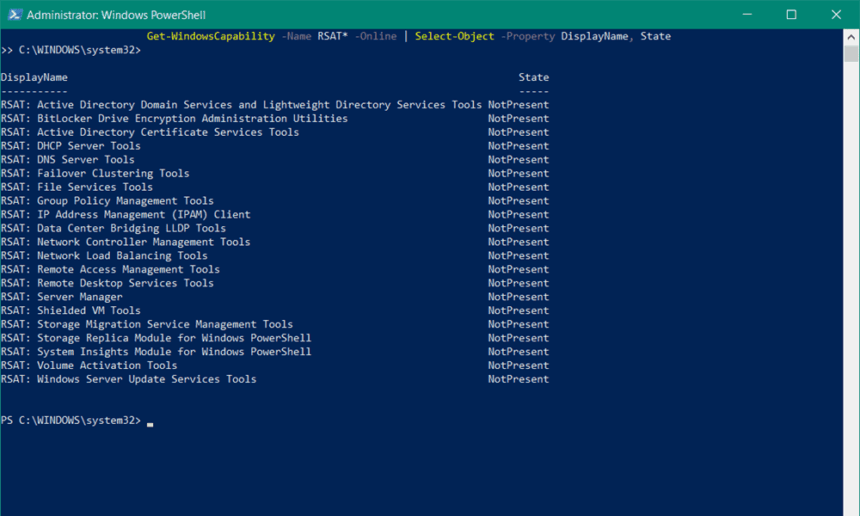
Task: Click the scrollbar up arrow
Action: (x=851, y=37)
